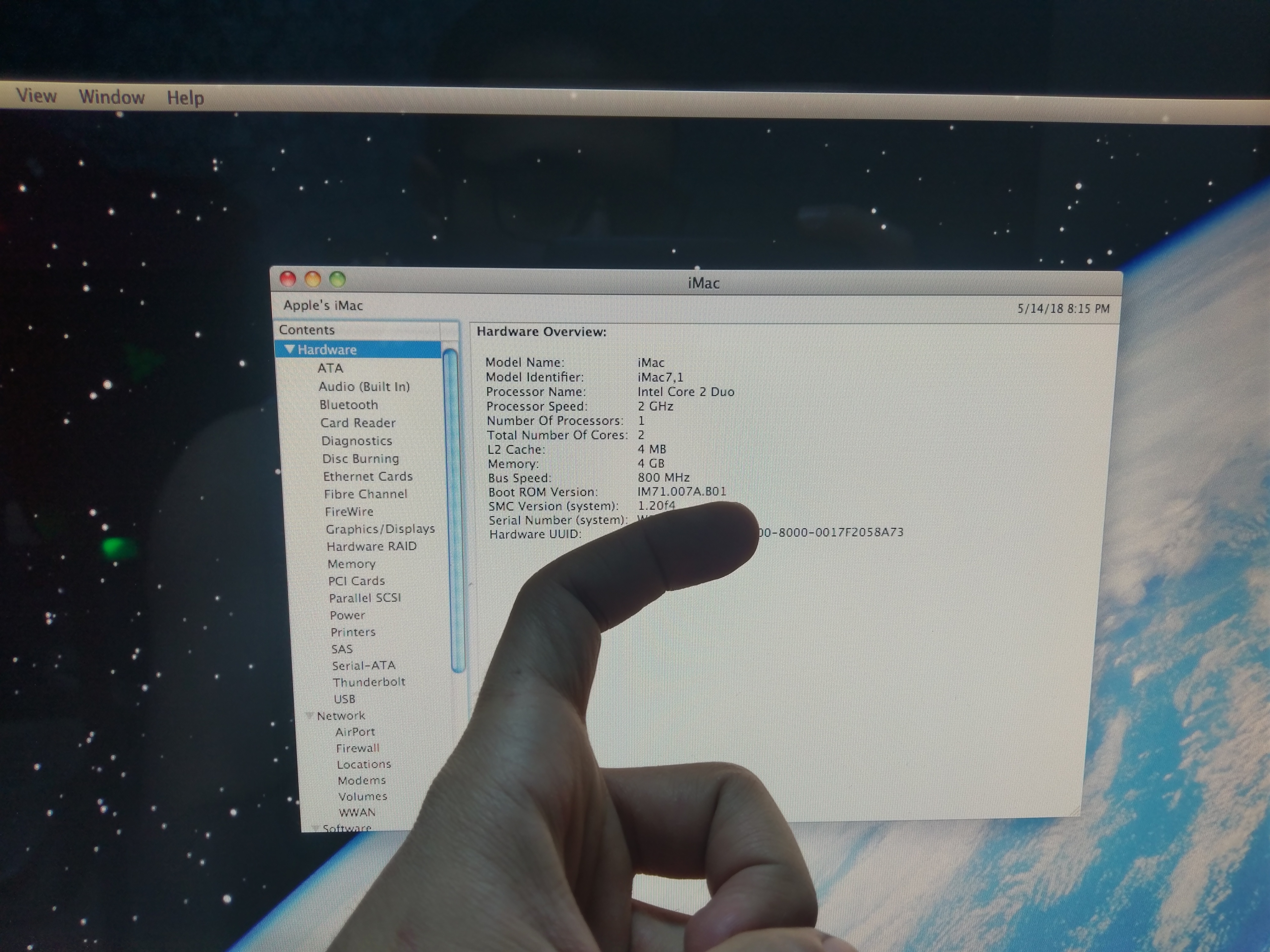1270x952 pixels.
Task: Click the 2 GHz processor speed value
Action: 655,406
